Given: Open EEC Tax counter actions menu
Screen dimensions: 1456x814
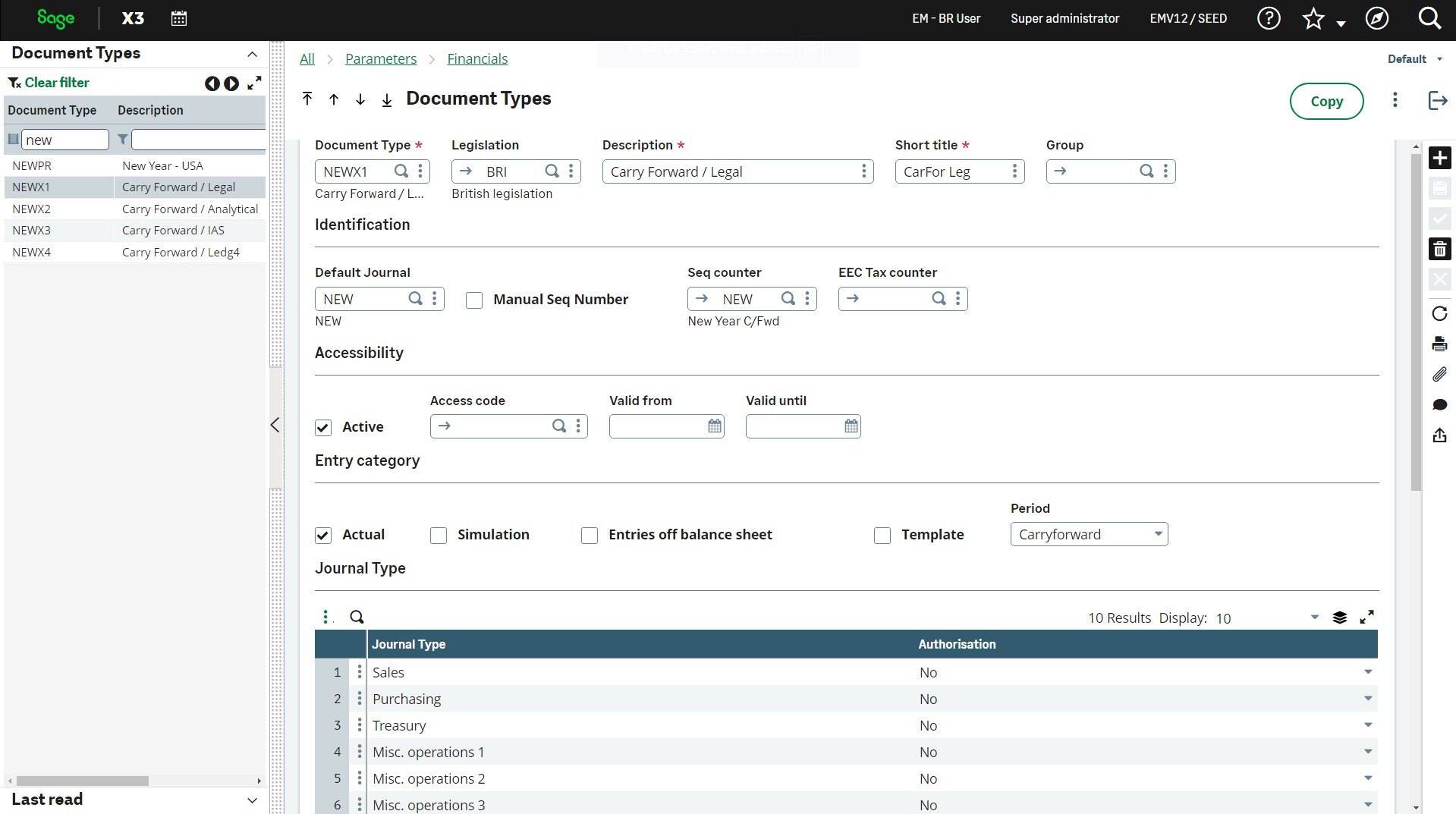Looking at the screenshot, I should 958,299.
